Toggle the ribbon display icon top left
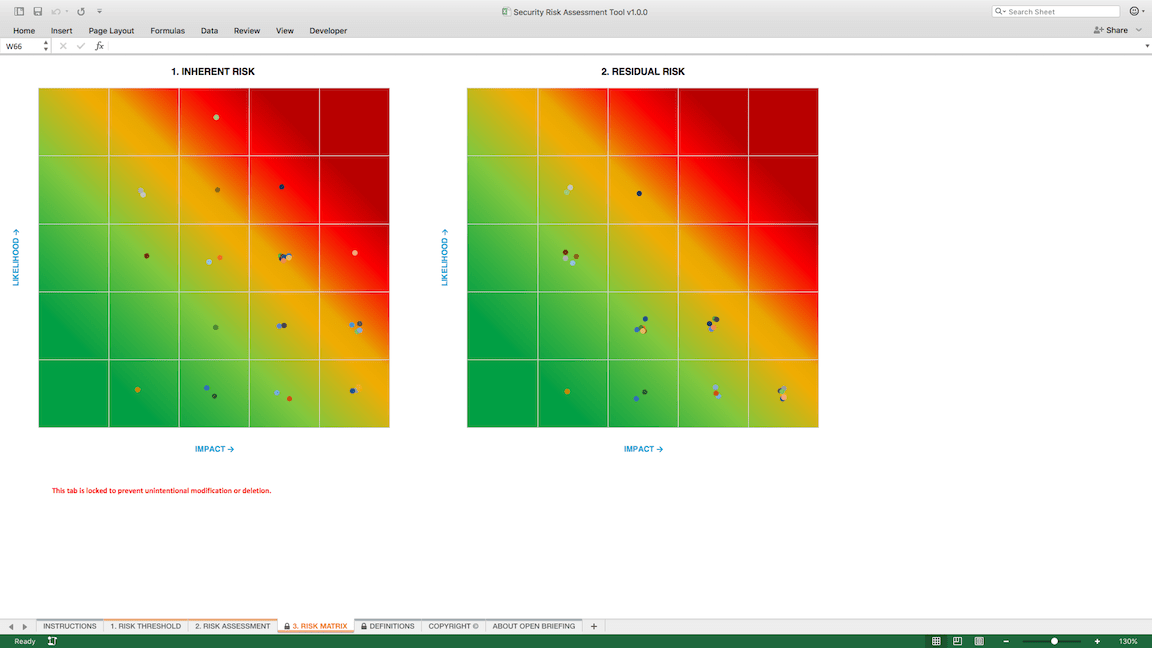The image size is (1152, 648). coord(19,11)
